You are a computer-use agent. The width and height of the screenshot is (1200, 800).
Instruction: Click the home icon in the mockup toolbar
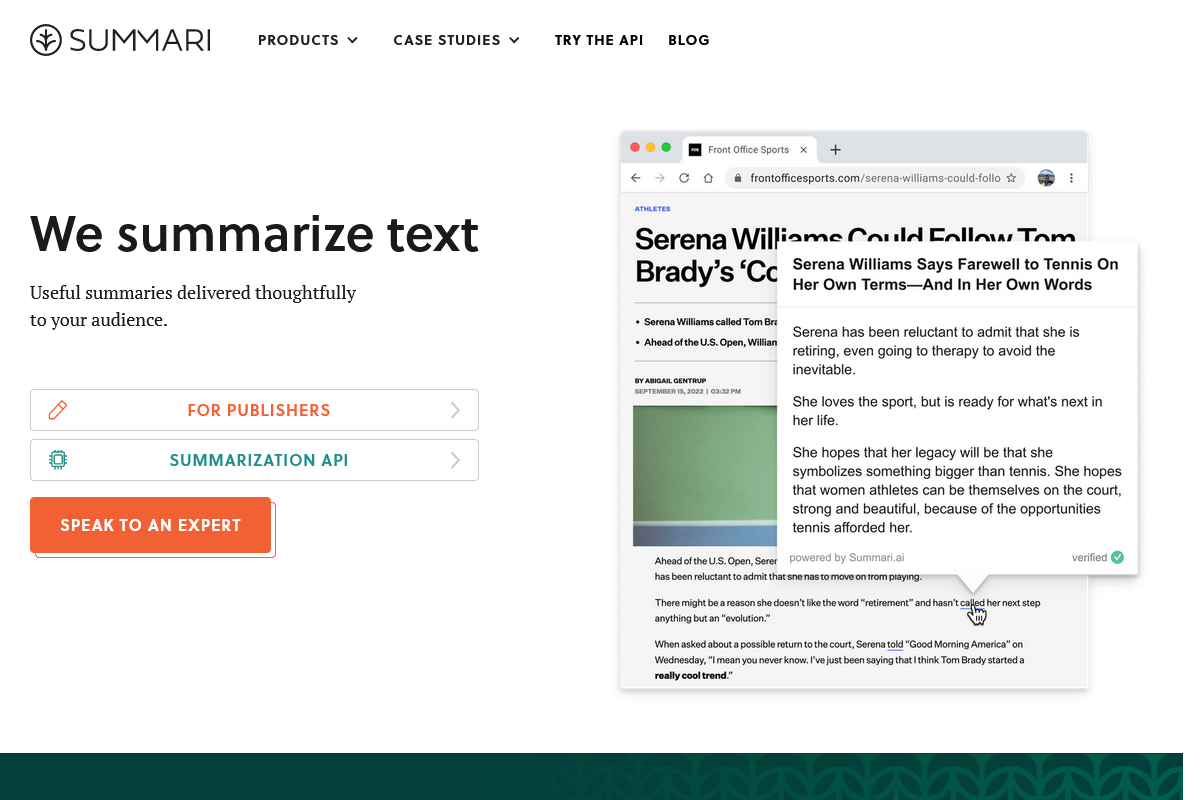coord(708,177)
